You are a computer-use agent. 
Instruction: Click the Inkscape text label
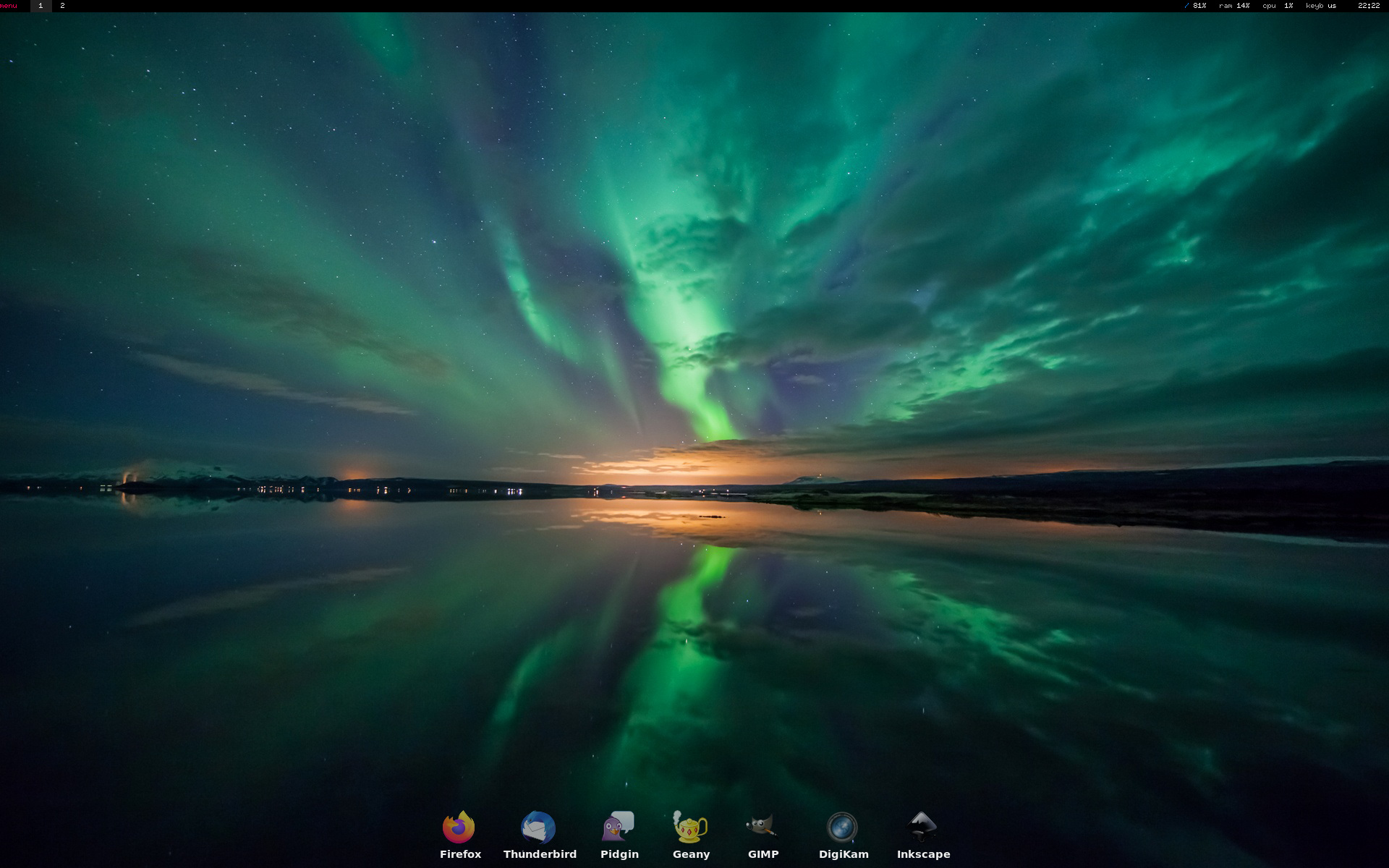coord(923,854)
